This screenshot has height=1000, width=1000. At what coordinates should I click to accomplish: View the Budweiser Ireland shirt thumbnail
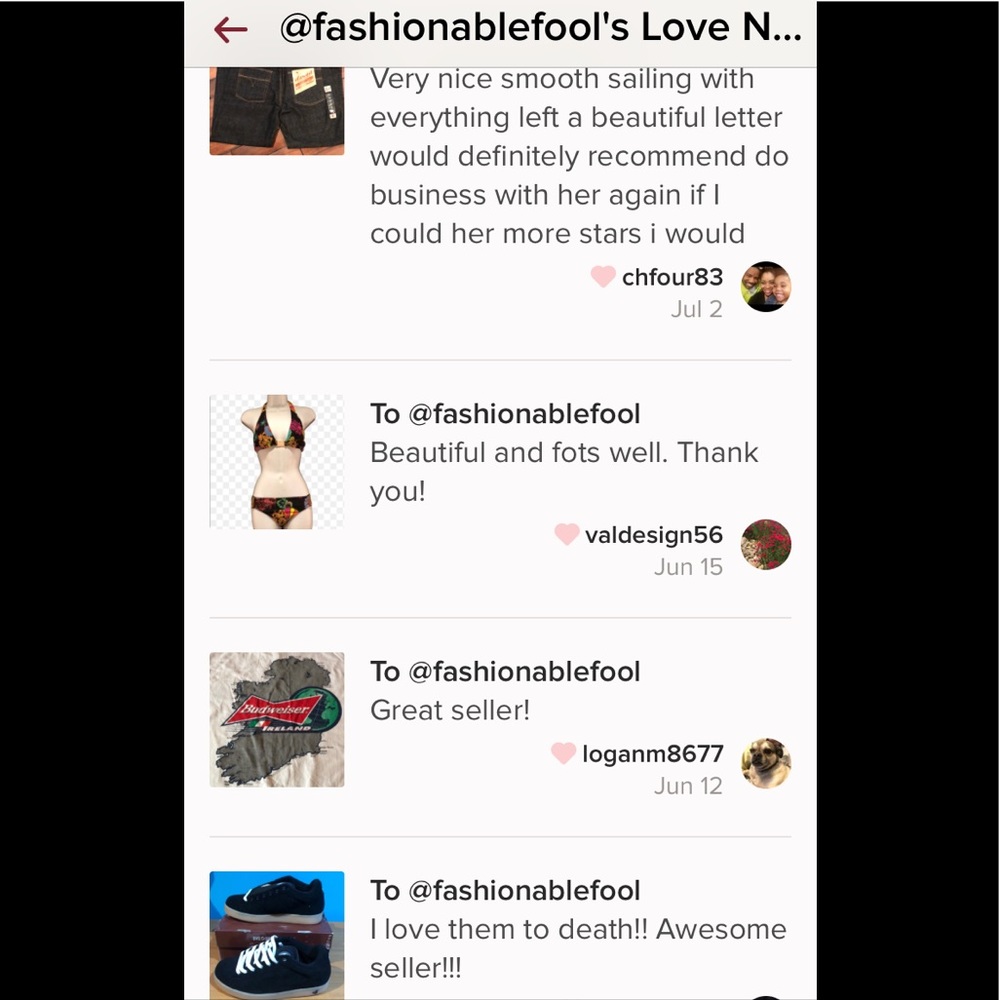click(277, 719)
